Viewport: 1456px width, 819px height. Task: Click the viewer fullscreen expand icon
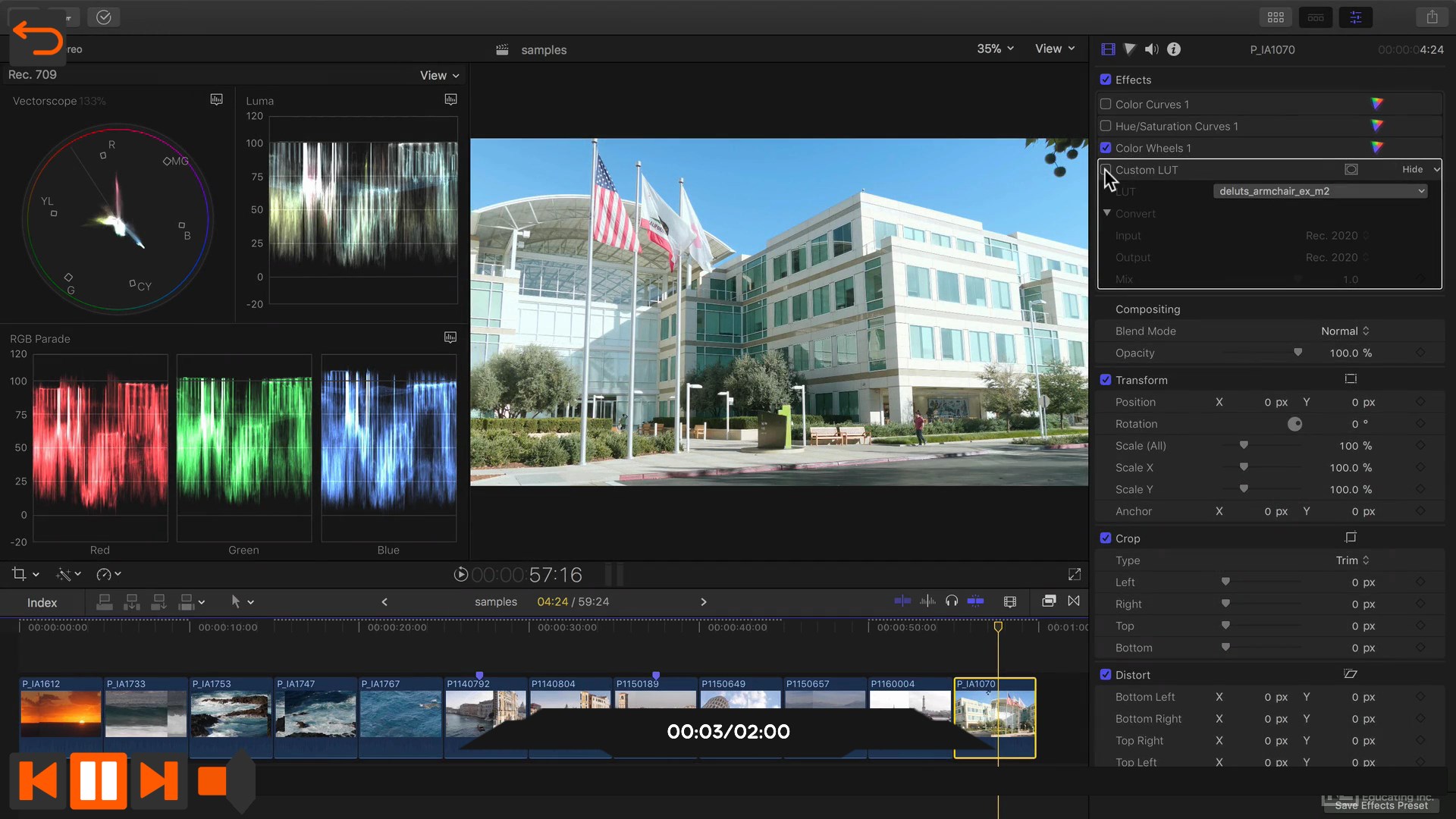(x=1075, y=575)
